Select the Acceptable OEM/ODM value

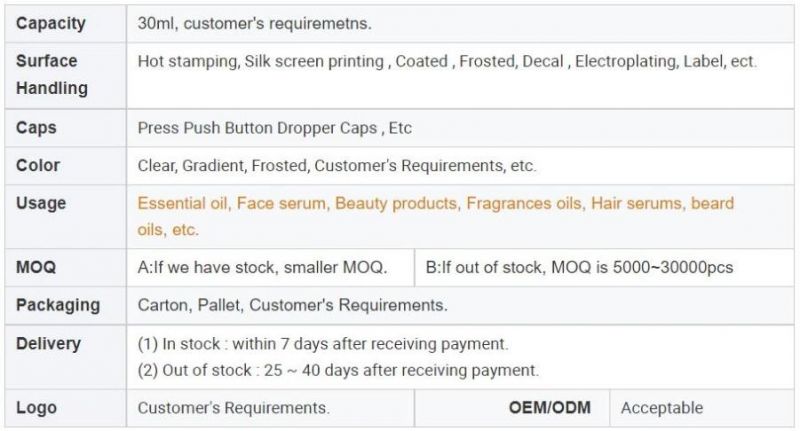coord(662,408)
